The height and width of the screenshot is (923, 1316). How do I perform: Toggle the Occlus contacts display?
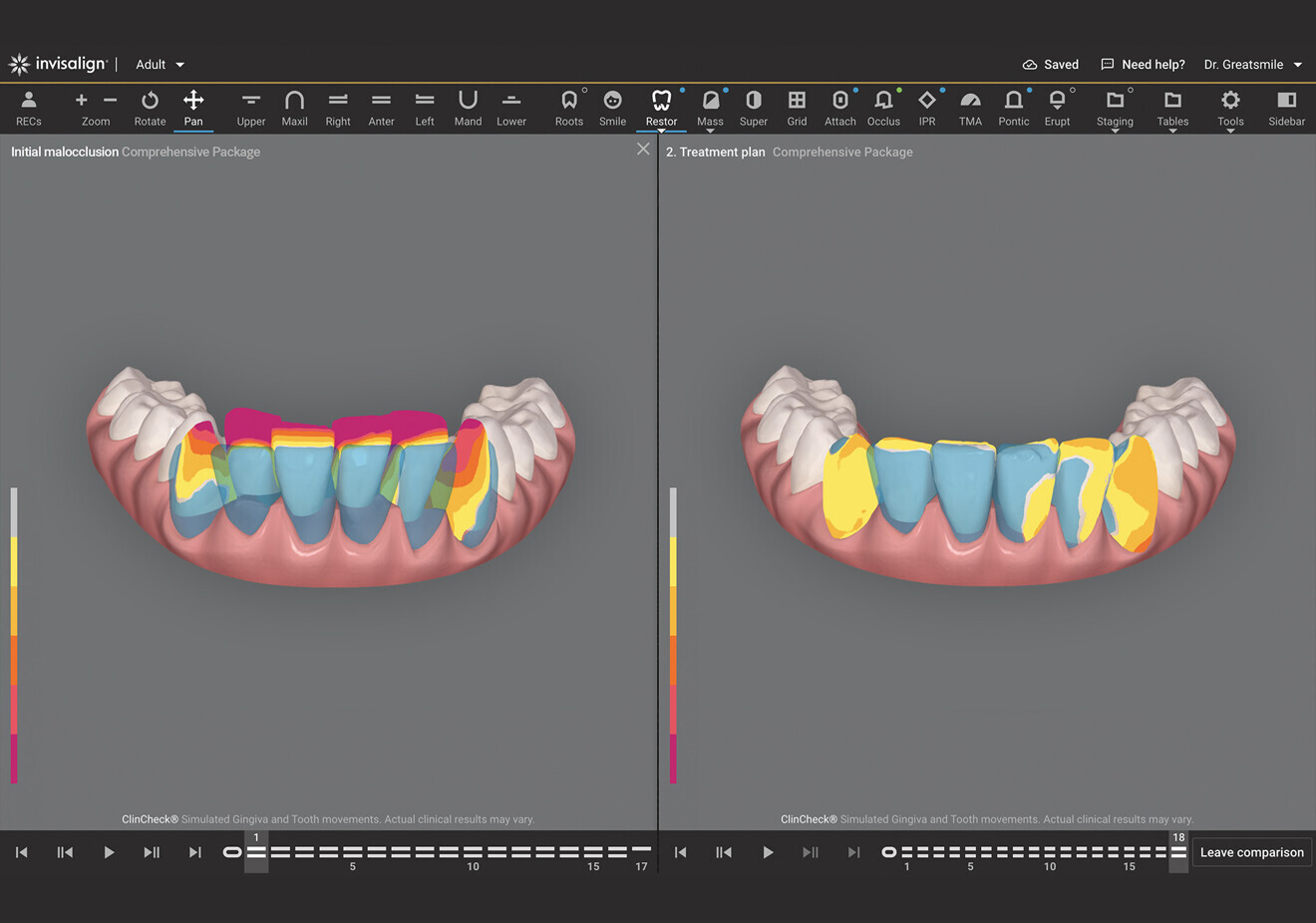(x=883, y=108)
